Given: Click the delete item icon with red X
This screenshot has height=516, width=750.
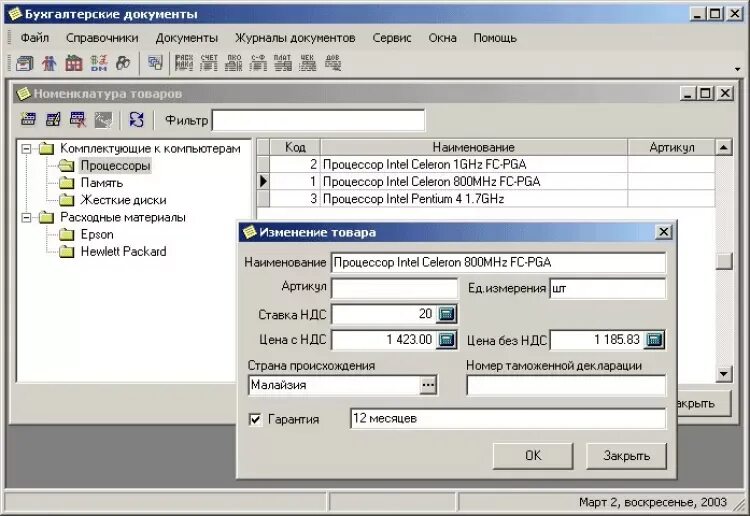Looking at the screenshot, I should tap(77, 120).
